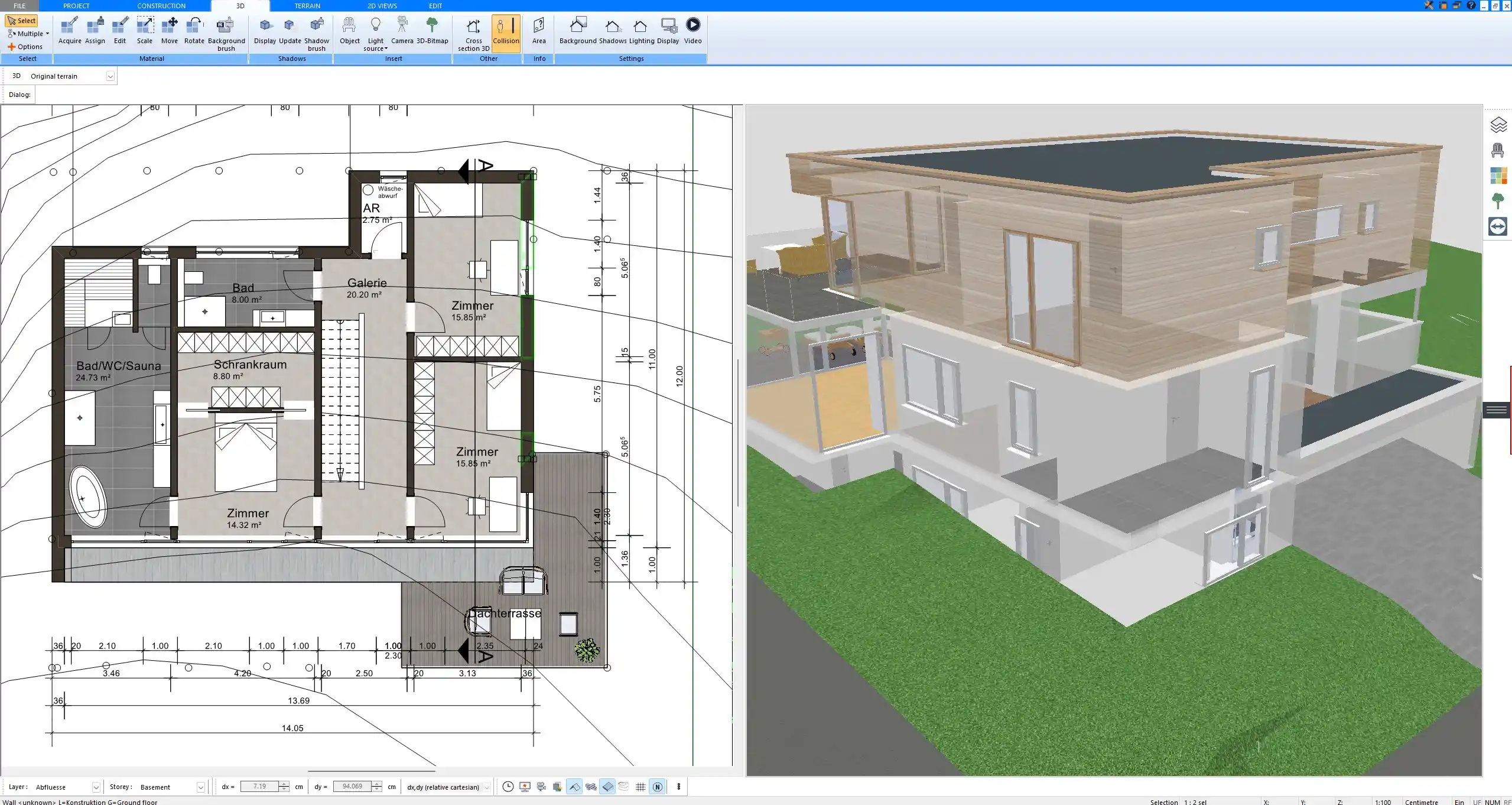Viewport: 1512px width, 805px height.
Task: Switch to the TERRAIN ribbon tab
Action: coord(307,6)
